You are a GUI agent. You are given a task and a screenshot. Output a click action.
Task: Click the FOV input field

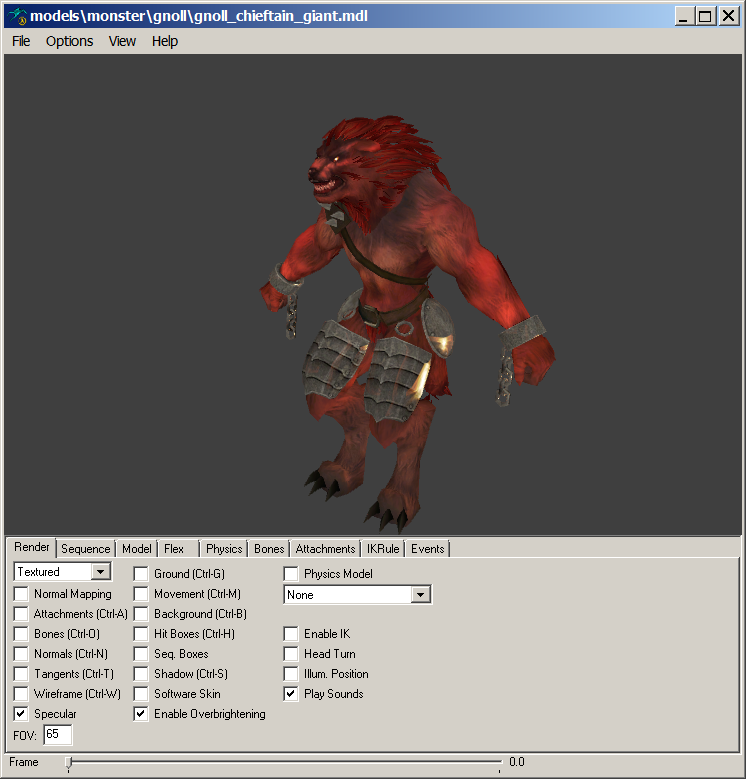(x=57, y=735)
